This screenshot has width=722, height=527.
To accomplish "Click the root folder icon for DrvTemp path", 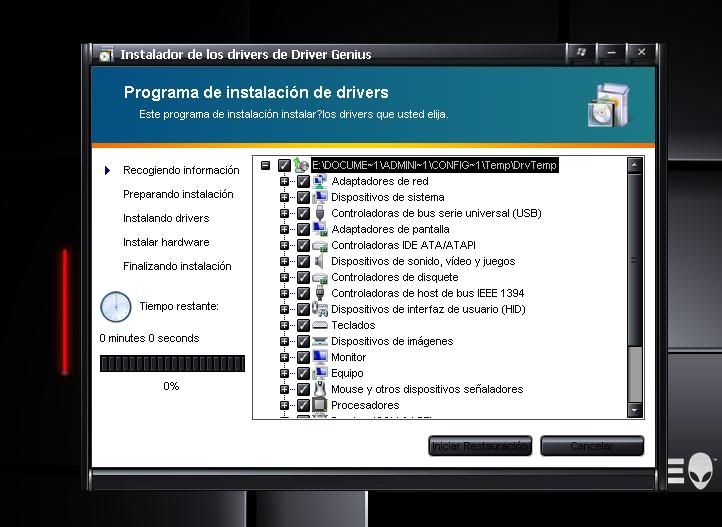I will 301,165.
